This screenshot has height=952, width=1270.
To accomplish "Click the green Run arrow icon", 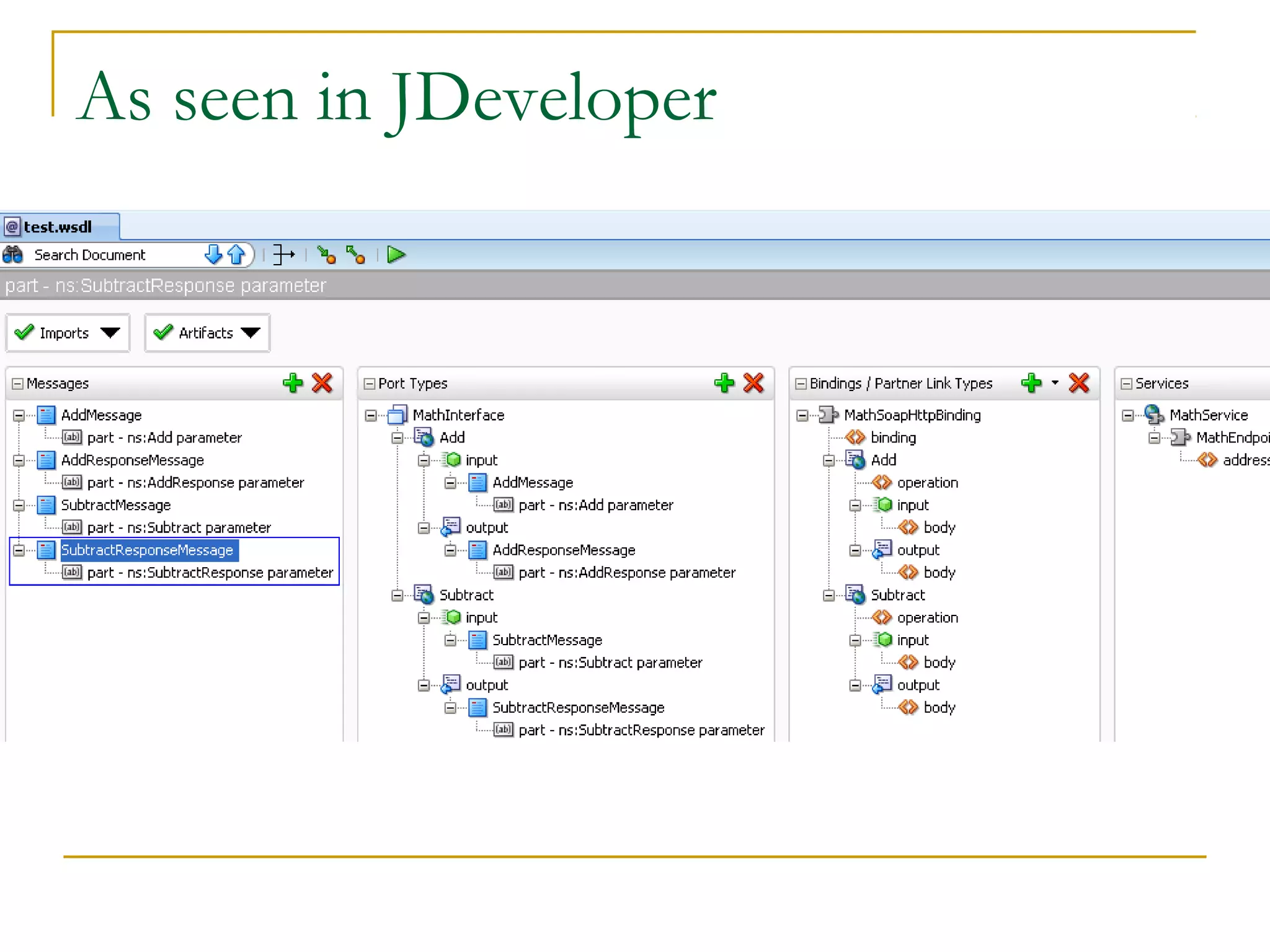I will (396, 255).
